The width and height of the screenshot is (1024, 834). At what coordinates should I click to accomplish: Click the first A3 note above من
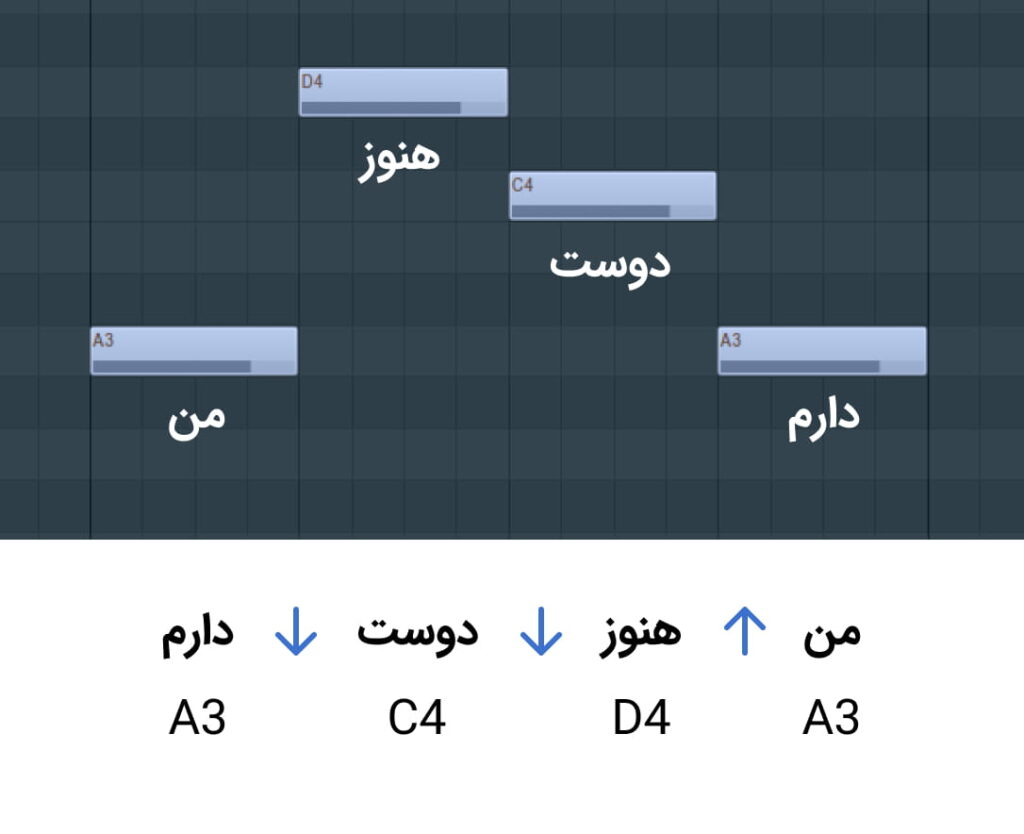(x=194, y=351)
